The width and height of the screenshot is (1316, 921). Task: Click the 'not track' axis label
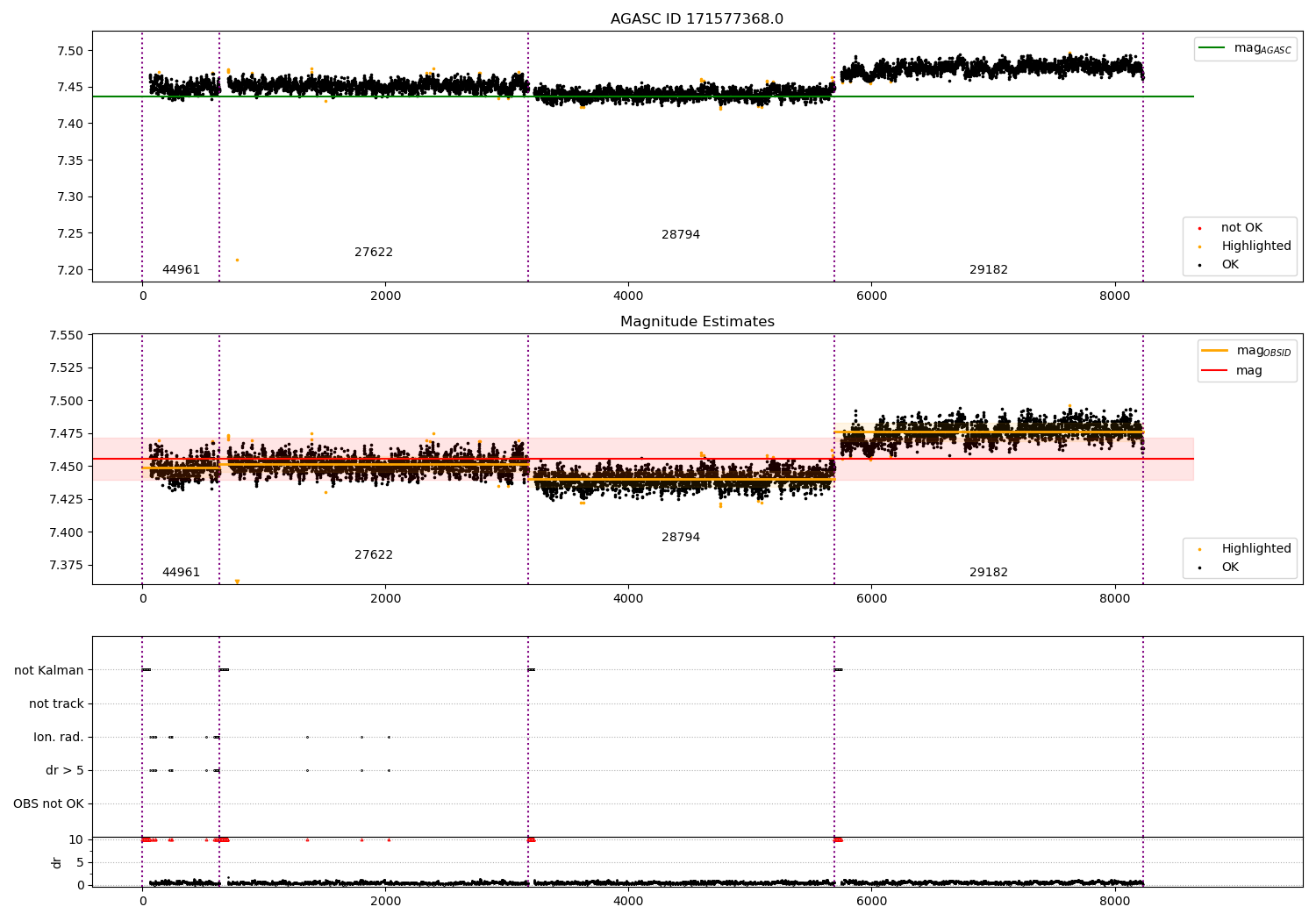click(x=56, y=704)
